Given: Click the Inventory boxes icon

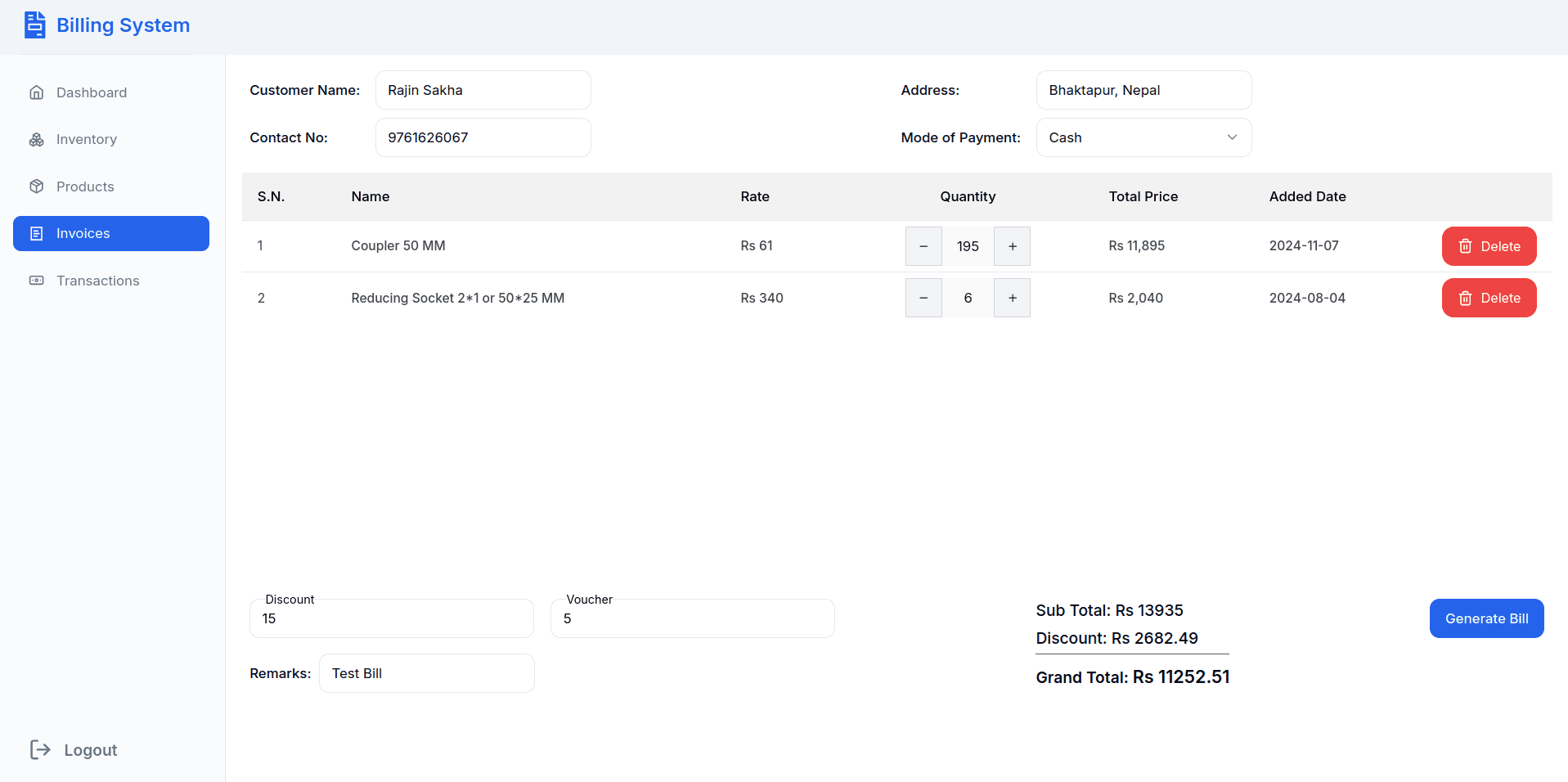Looking at the screenshot, I should coord(37,140).
